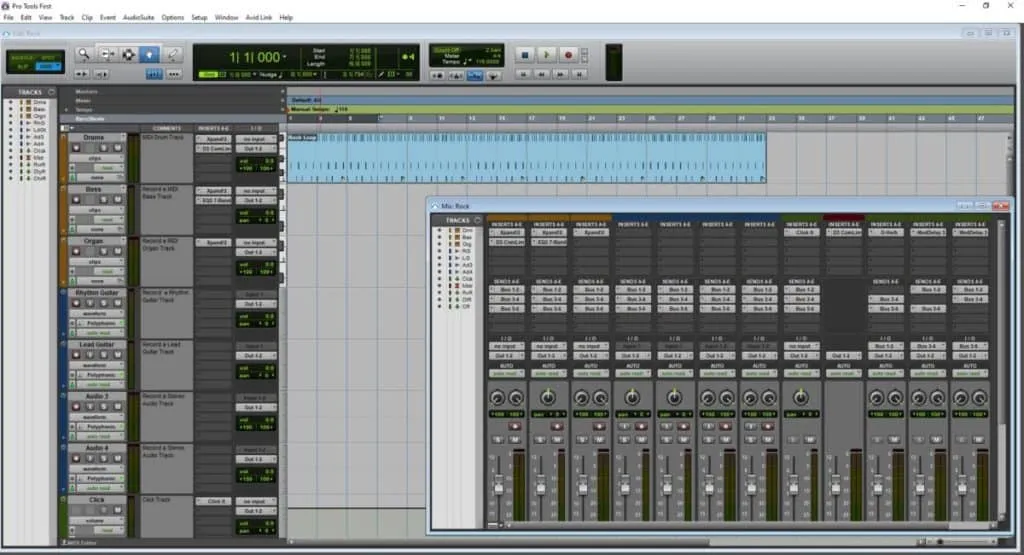
Task: Toggle the highlighted blue button below Tempo display
Action: click(x=475, y=76)
